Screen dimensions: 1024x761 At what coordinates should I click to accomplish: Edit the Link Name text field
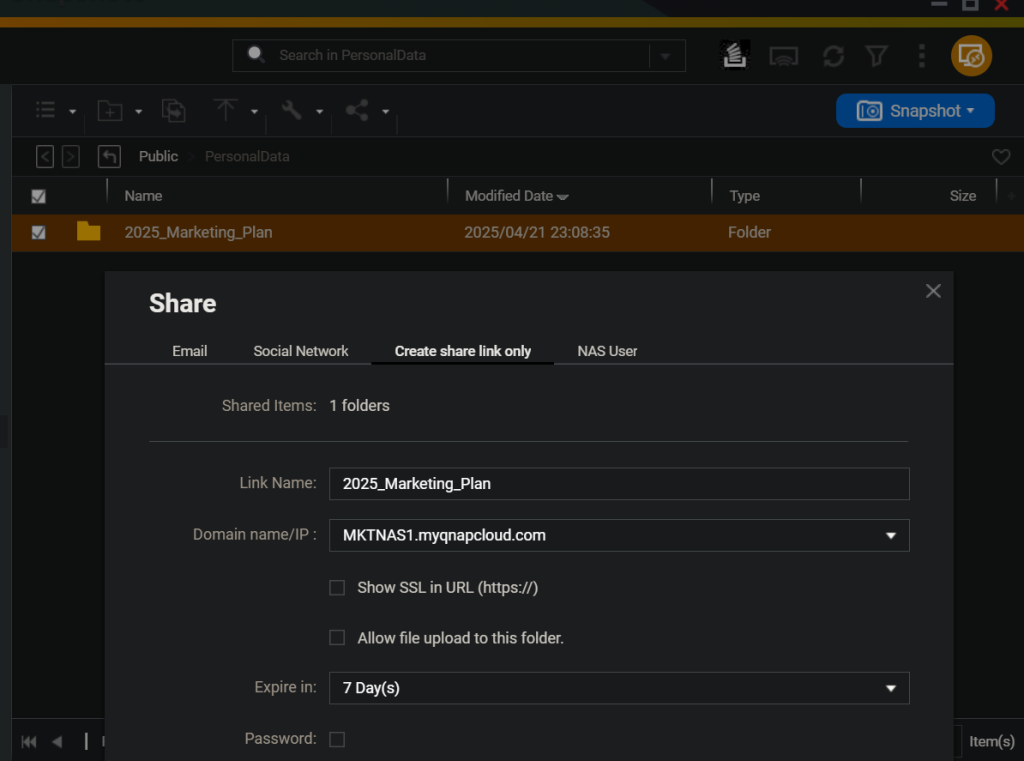(618, 483)
